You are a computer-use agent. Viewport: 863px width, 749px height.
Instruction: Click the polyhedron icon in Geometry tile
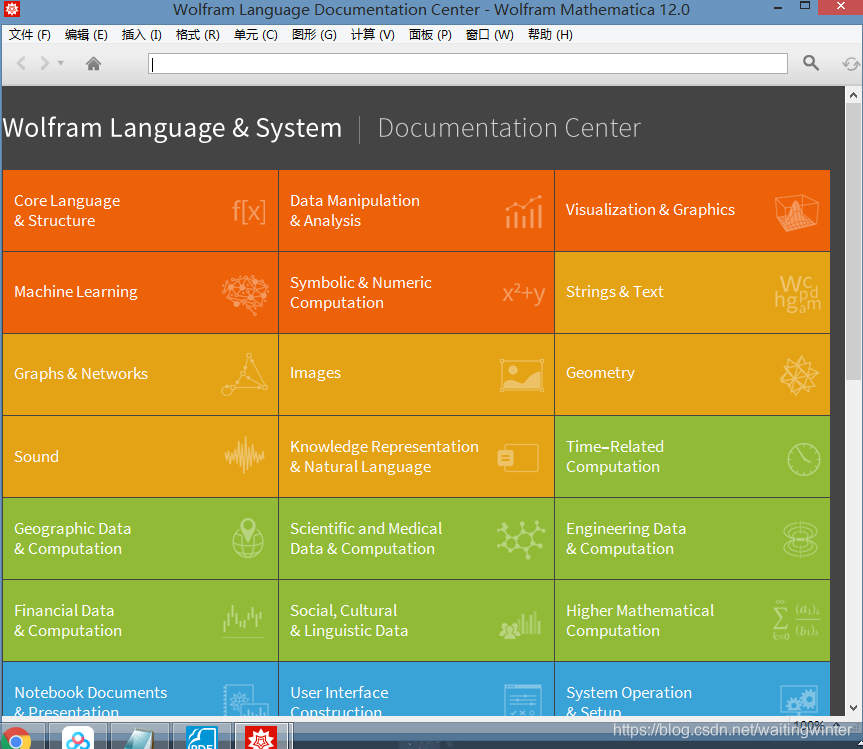click(799, 375)
